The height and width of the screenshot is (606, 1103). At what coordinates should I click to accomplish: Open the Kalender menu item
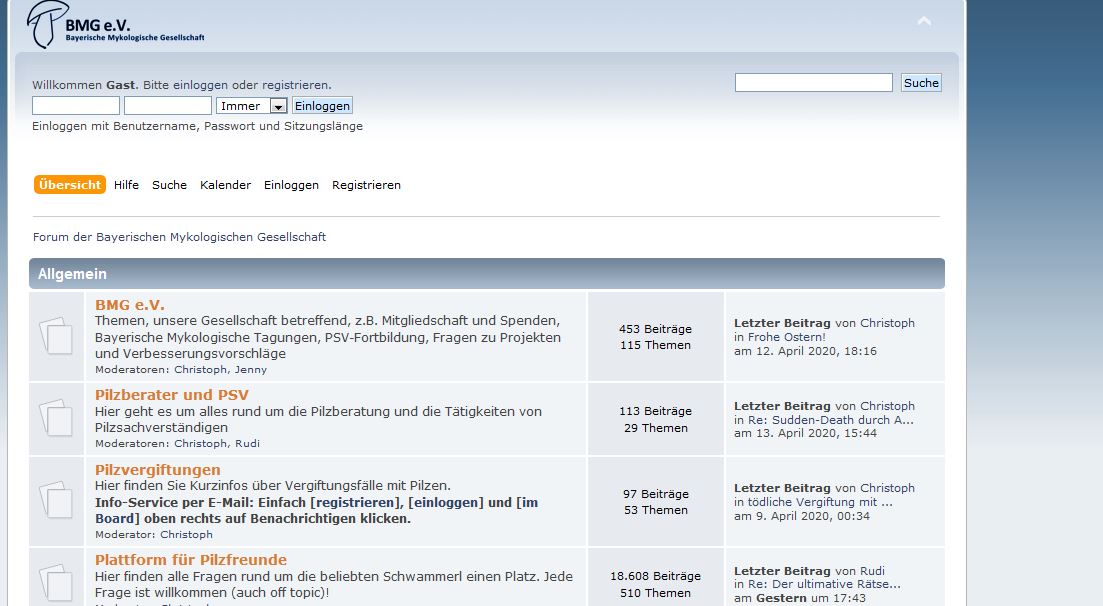point(225,185)
